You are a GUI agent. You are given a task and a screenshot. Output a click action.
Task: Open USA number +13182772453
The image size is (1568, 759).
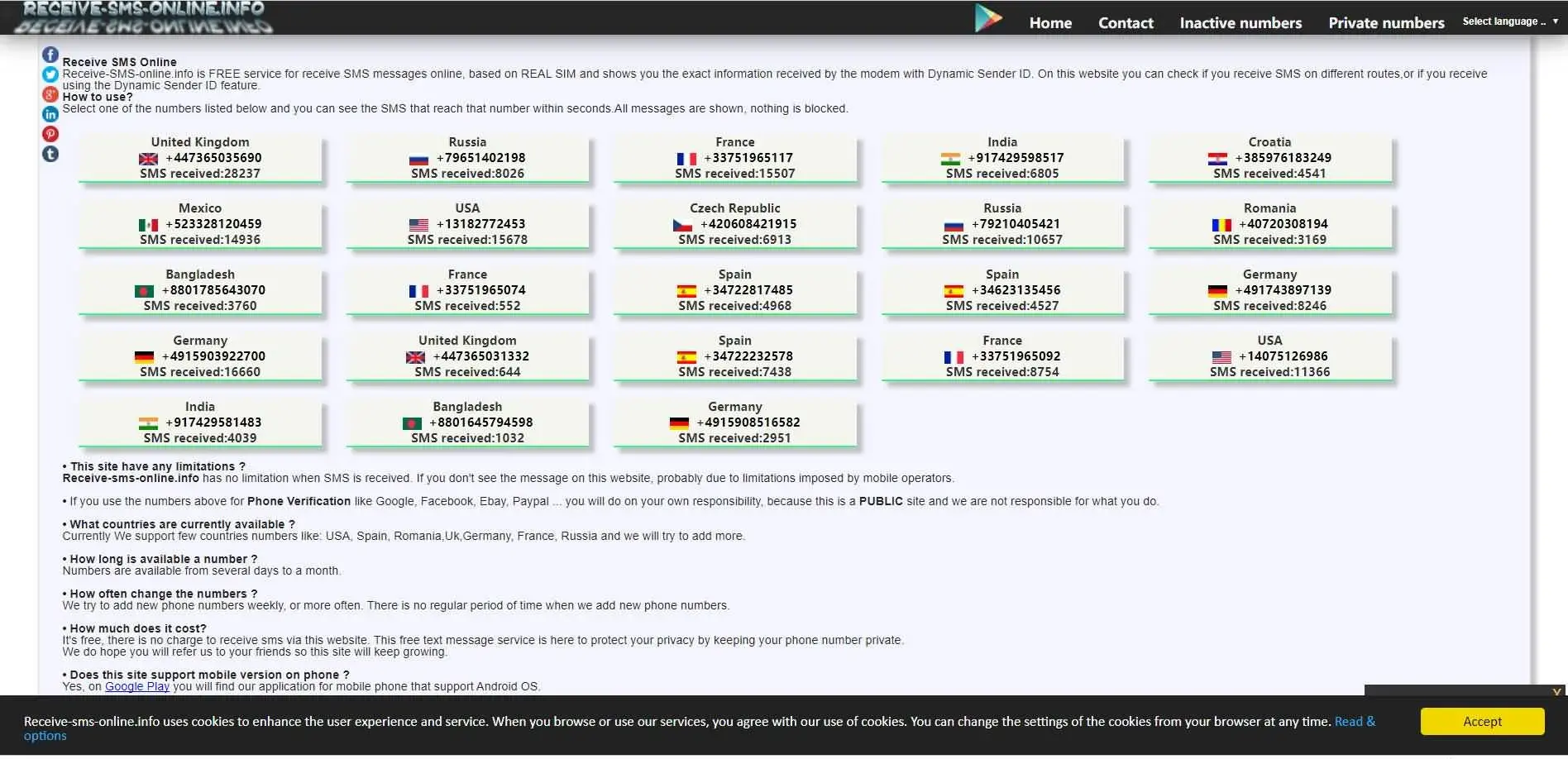click(467, 224)
